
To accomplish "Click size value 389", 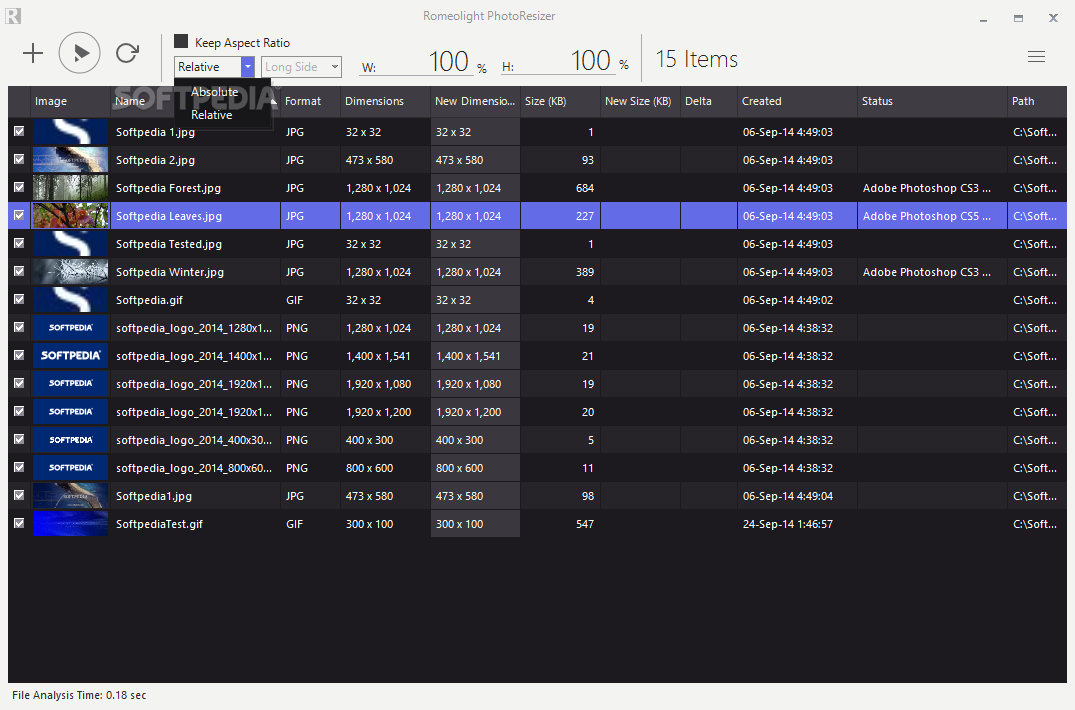I will point(585,272).
